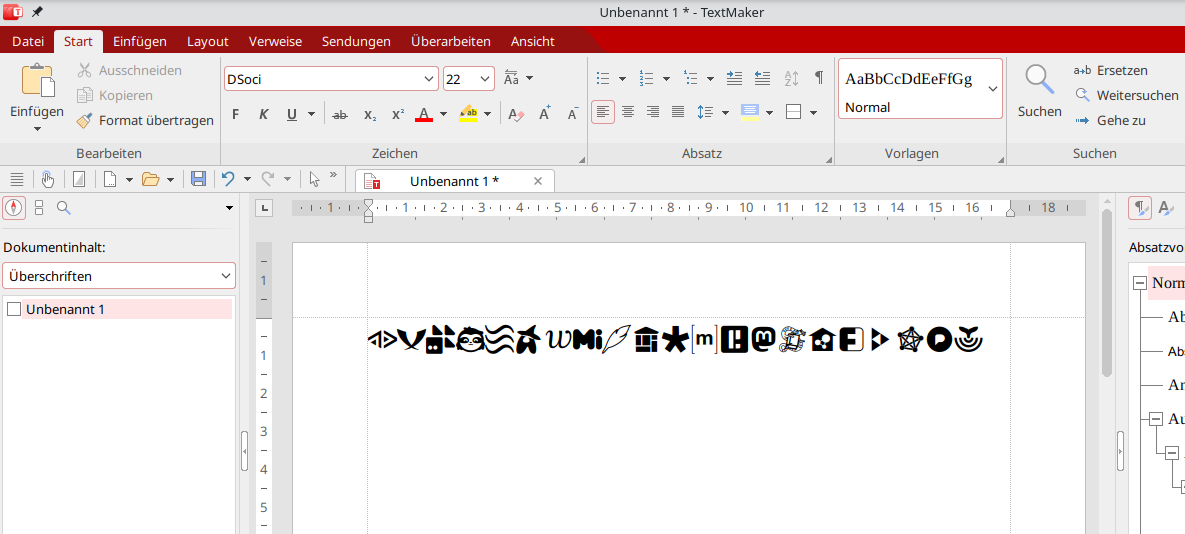Click the Gehe zu button
This screenshot has width=1185, height=534.
tap(1110, 120)
